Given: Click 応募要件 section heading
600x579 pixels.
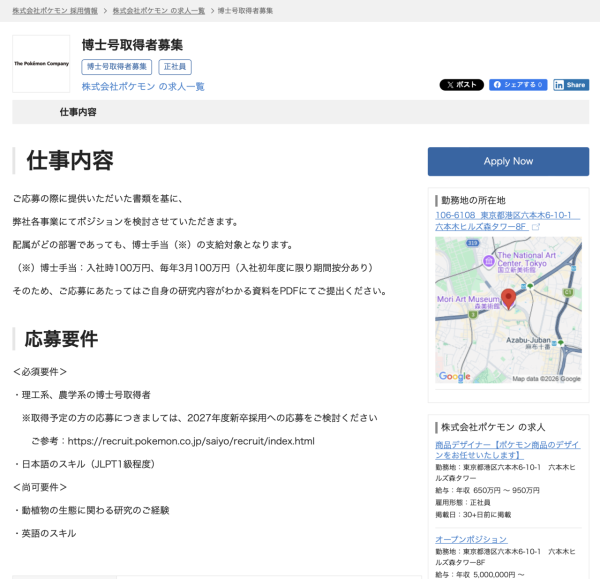Looking at the screenshot, I should (61, 339).
